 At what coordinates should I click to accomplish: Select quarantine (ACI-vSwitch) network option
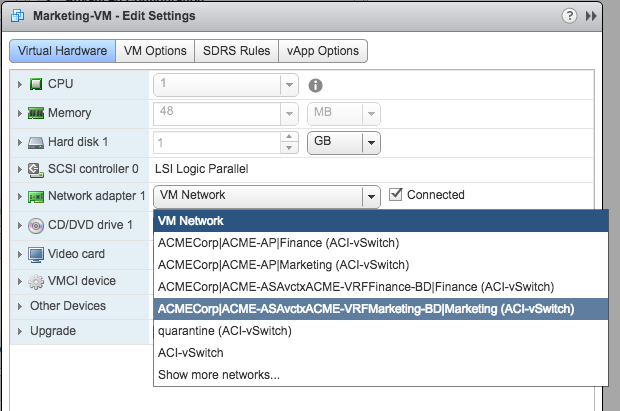click(x=381, y=331)
